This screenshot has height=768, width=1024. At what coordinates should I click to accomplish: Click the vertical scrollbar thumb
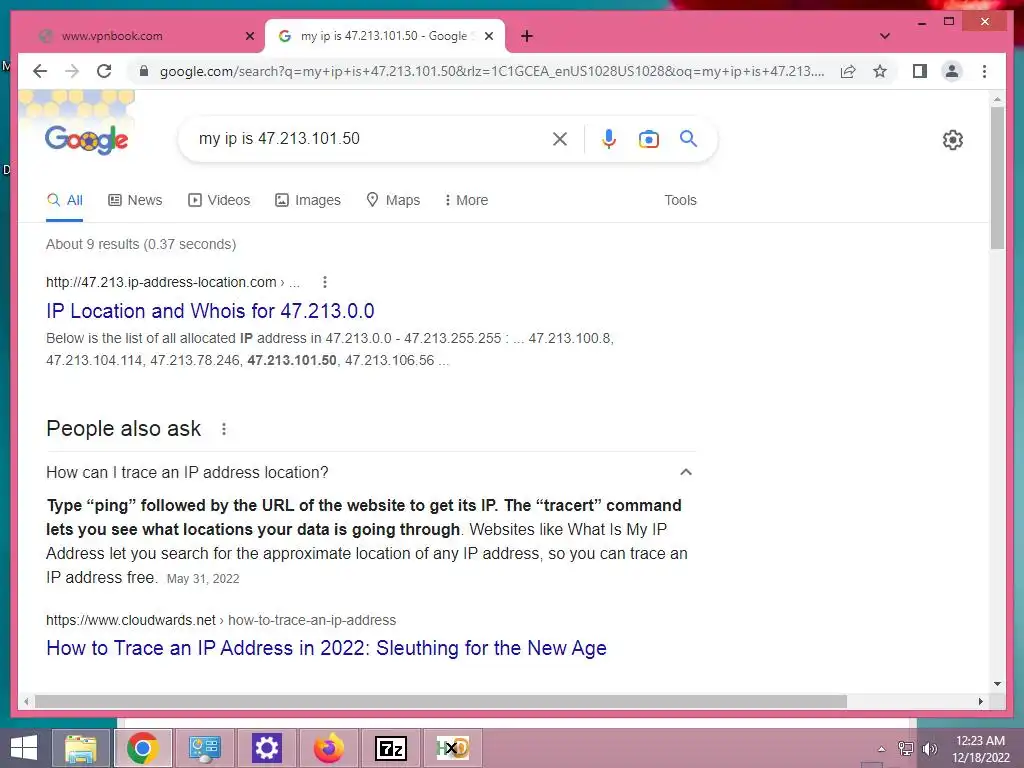pos(997,178)
